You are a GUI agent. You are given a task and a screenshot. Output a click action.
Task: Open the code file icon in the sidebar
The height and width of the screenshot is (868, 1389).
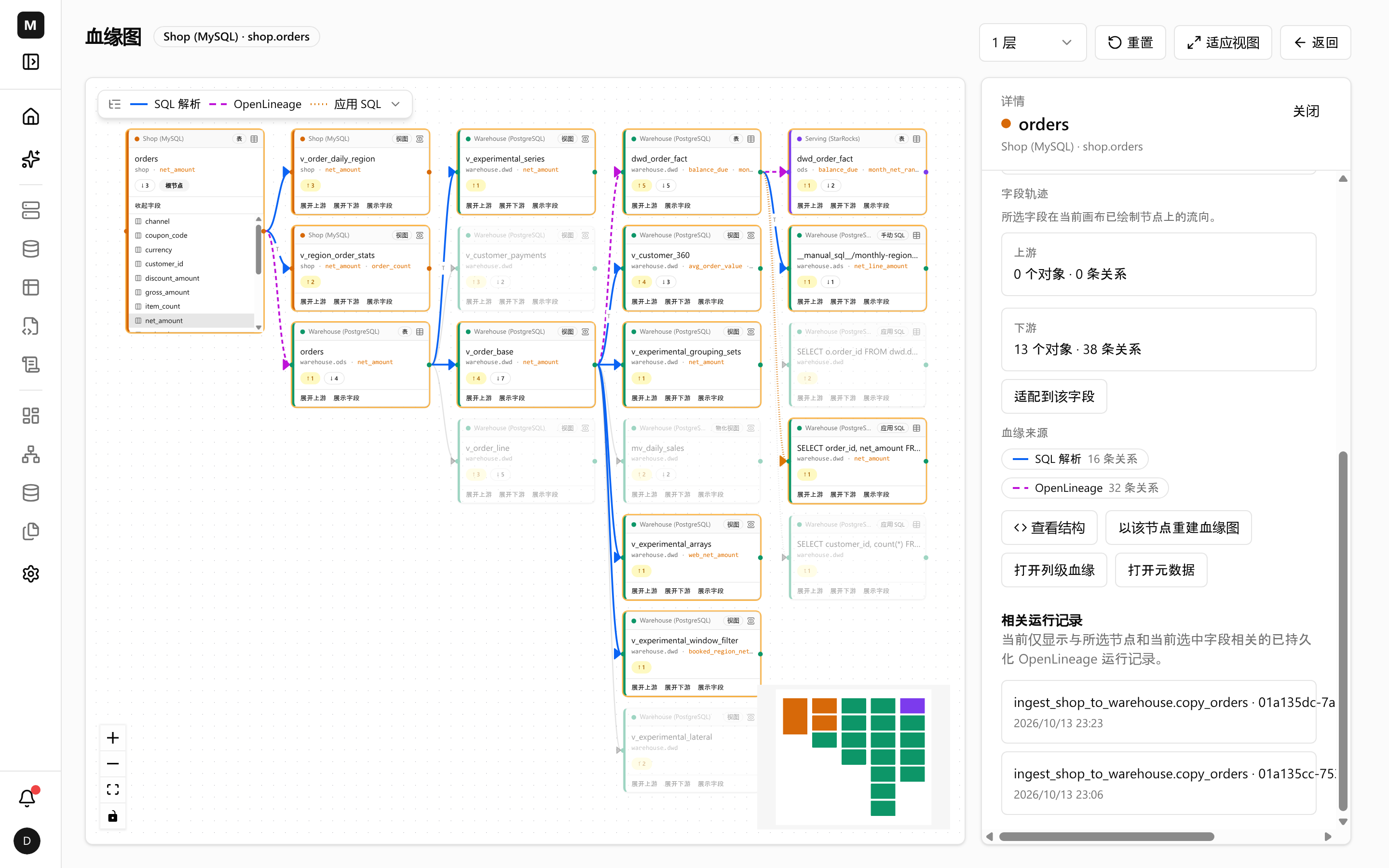pyautogui.click(x=30, y=326)
